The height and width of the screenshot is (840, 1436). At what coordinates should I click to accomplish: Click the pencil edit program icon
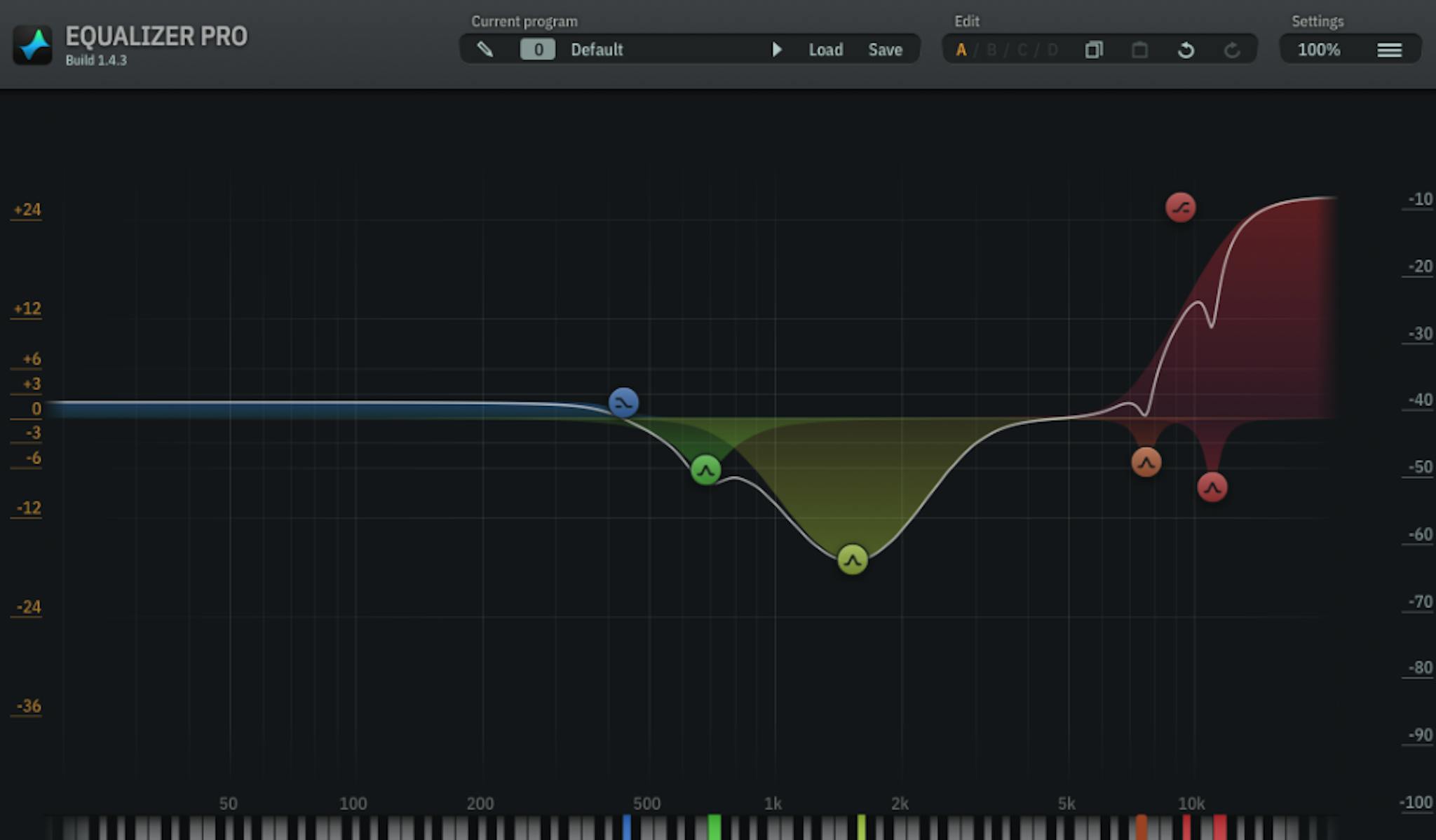pos(485,50)
